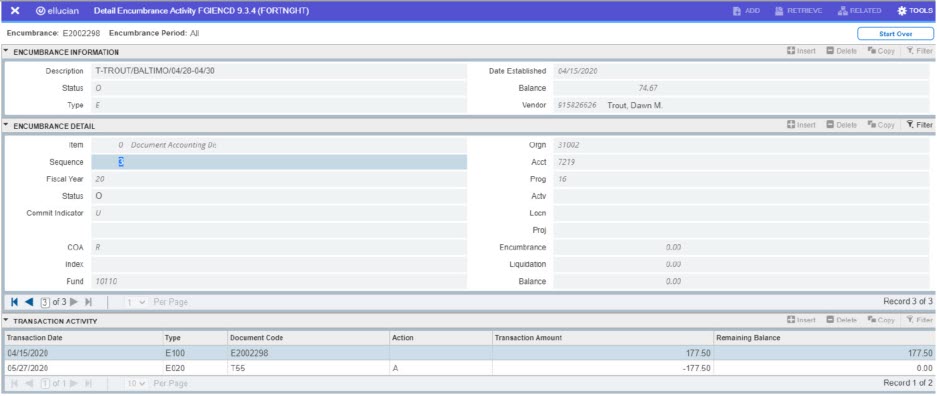Go to first page in Transaction Activity
Image resolution: width=937 pixels, height=396 pixels.
(15, 383)
